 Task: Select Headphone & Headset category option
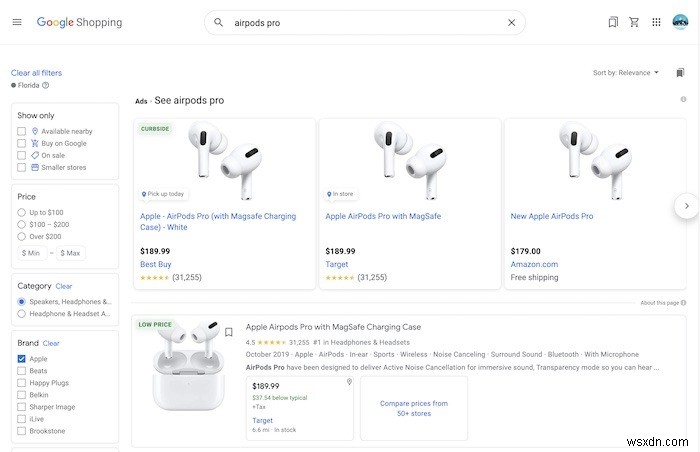[x=22, y=314]
